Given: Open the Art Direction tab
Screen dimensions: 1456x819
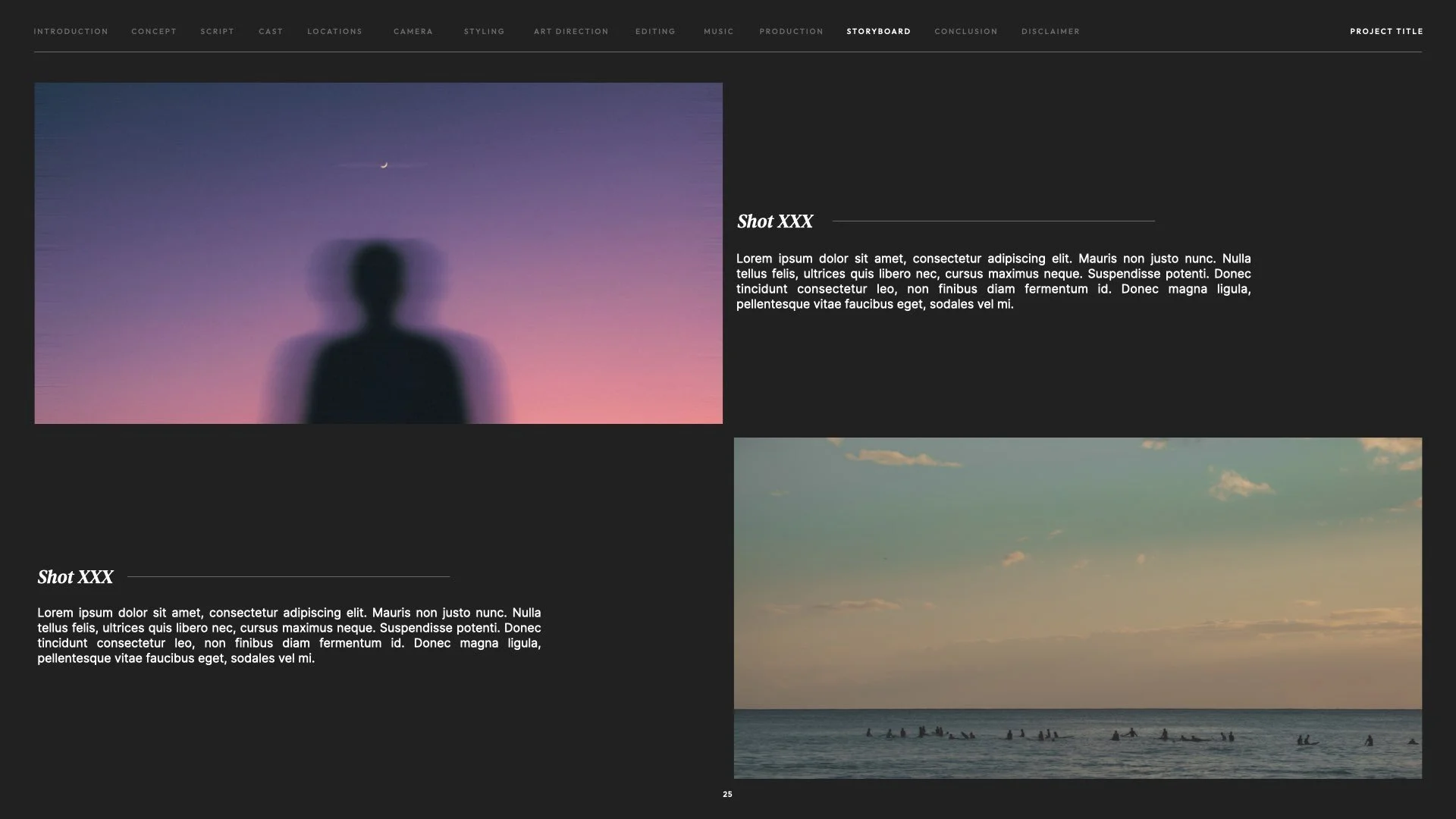Looking at the screenshot, I should point(571,31).
